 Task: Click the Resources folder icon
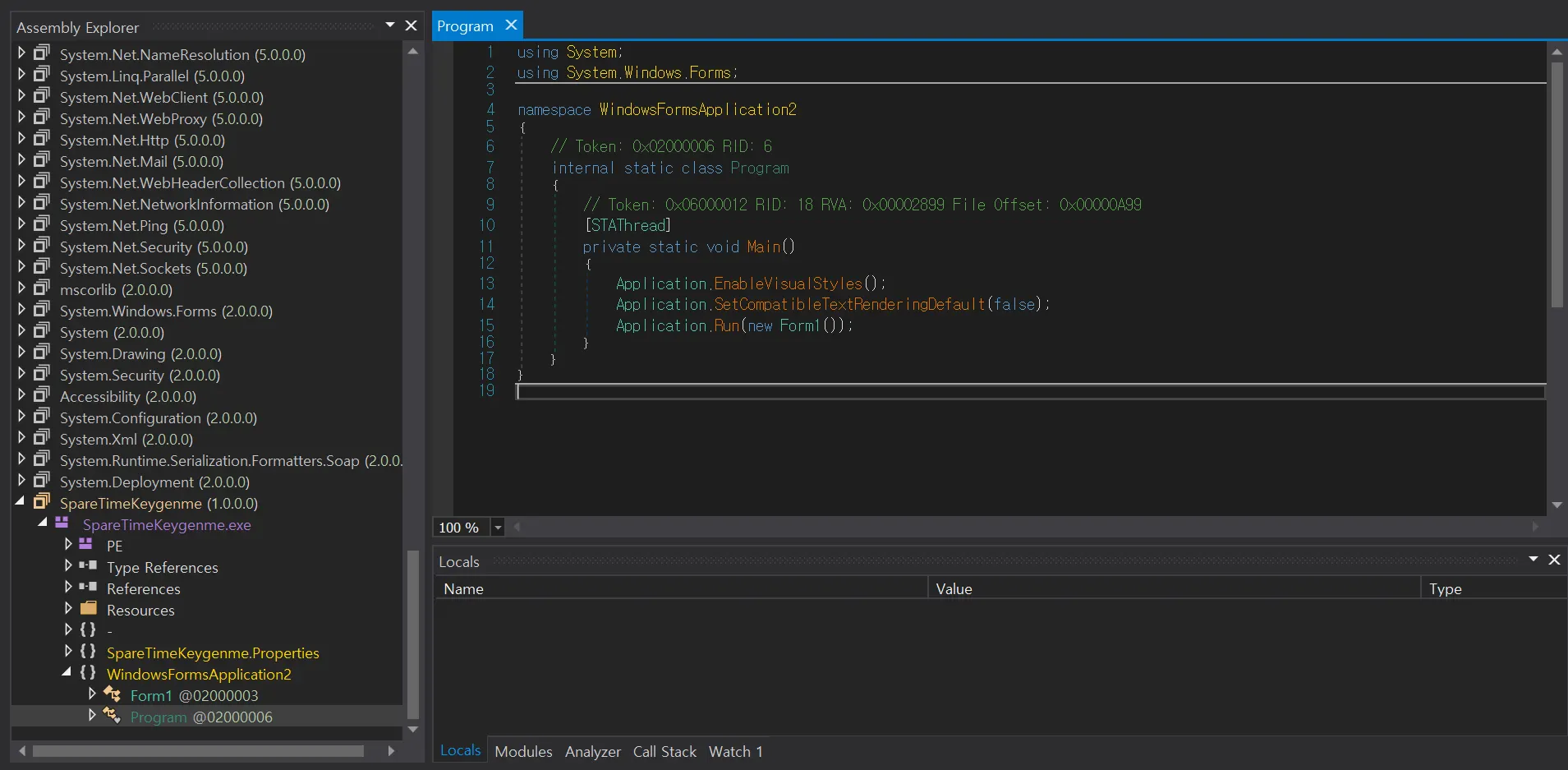(x=89, y=609)
